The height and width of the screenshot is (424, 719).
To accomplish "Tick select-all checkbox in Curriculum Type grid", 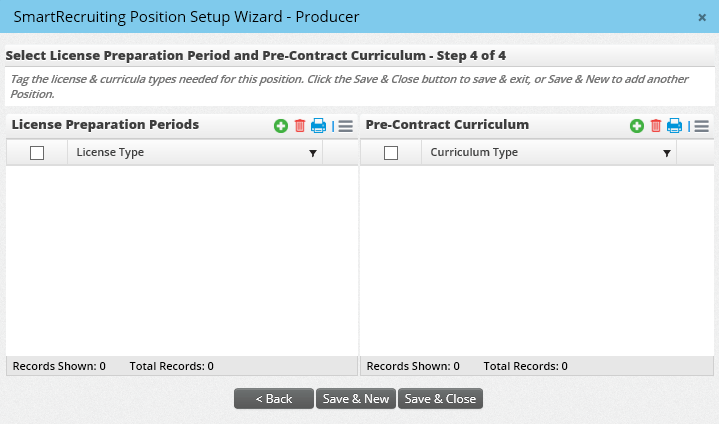I will point(391,153).
